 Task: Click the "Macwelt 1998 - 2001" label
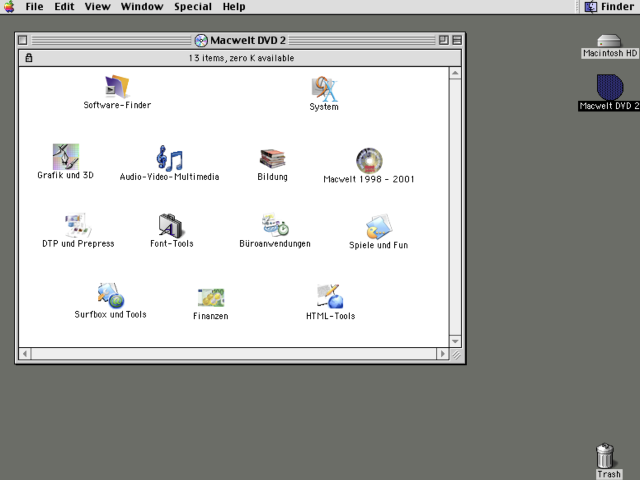[369, 179]
